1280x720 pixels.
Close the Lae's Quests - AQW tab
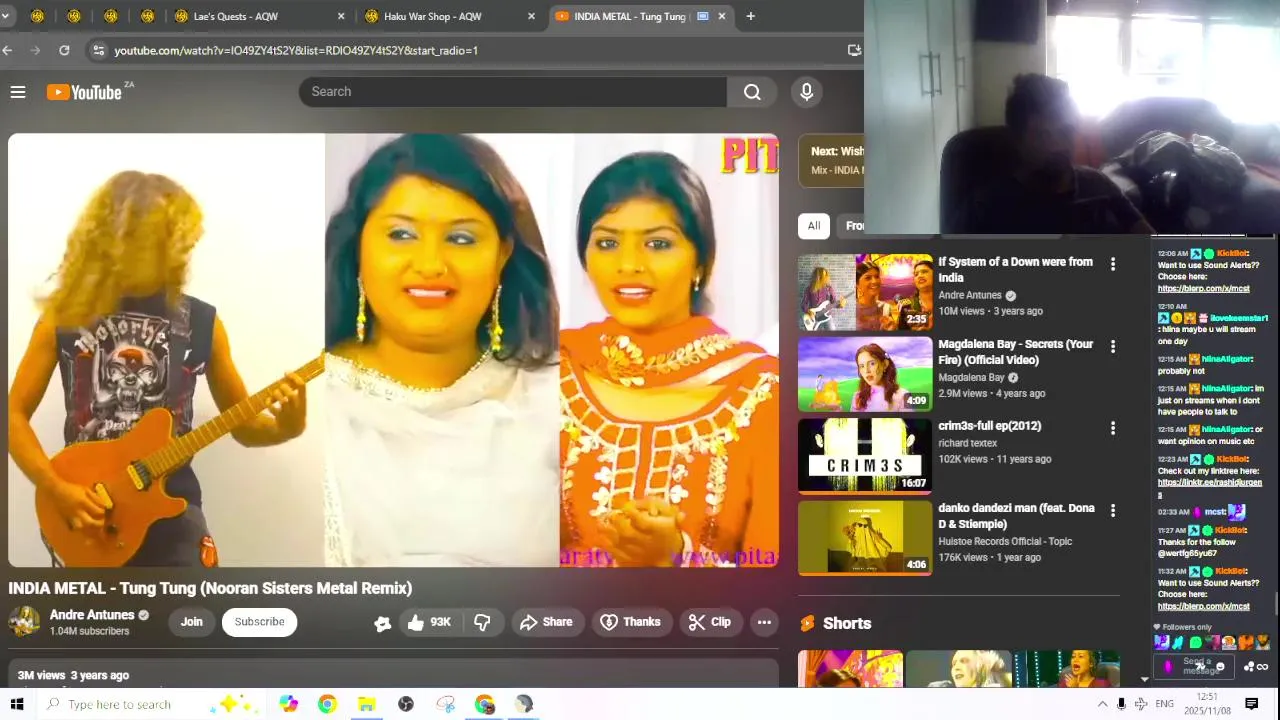(x=341, y=16)
